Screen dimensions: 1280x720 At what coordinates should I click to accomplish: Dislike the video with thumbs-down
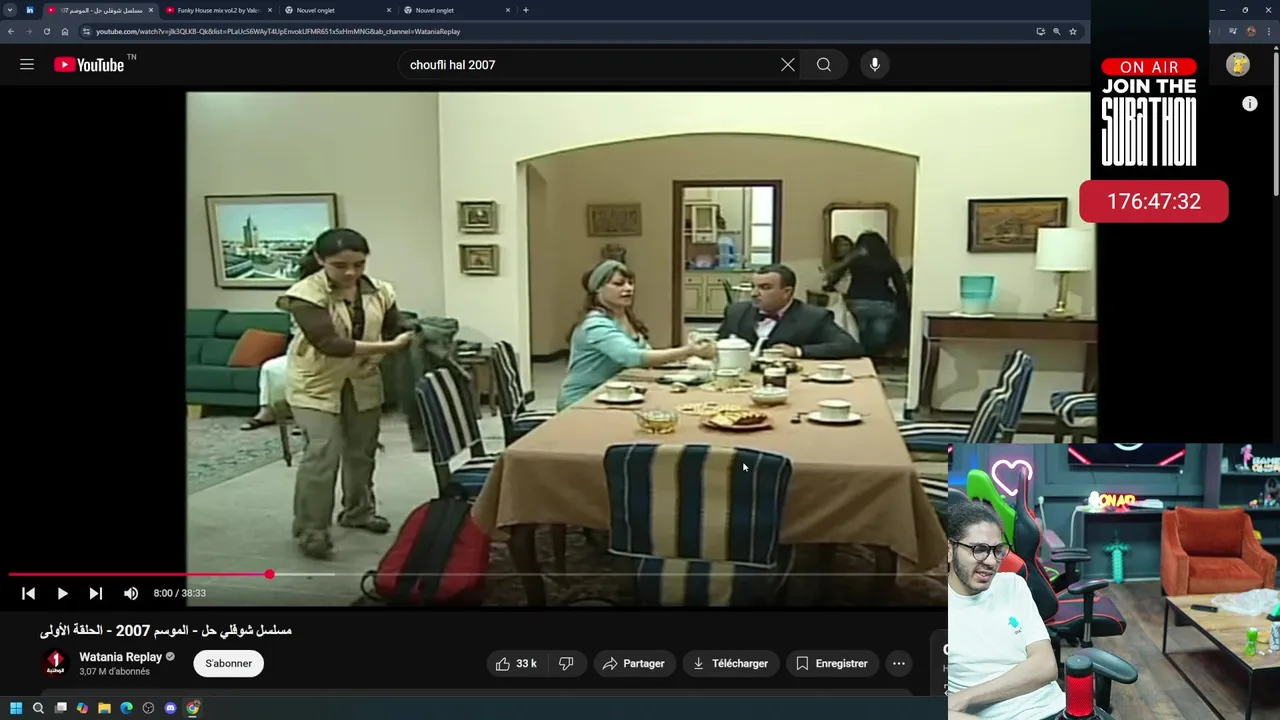pos(566,663)
